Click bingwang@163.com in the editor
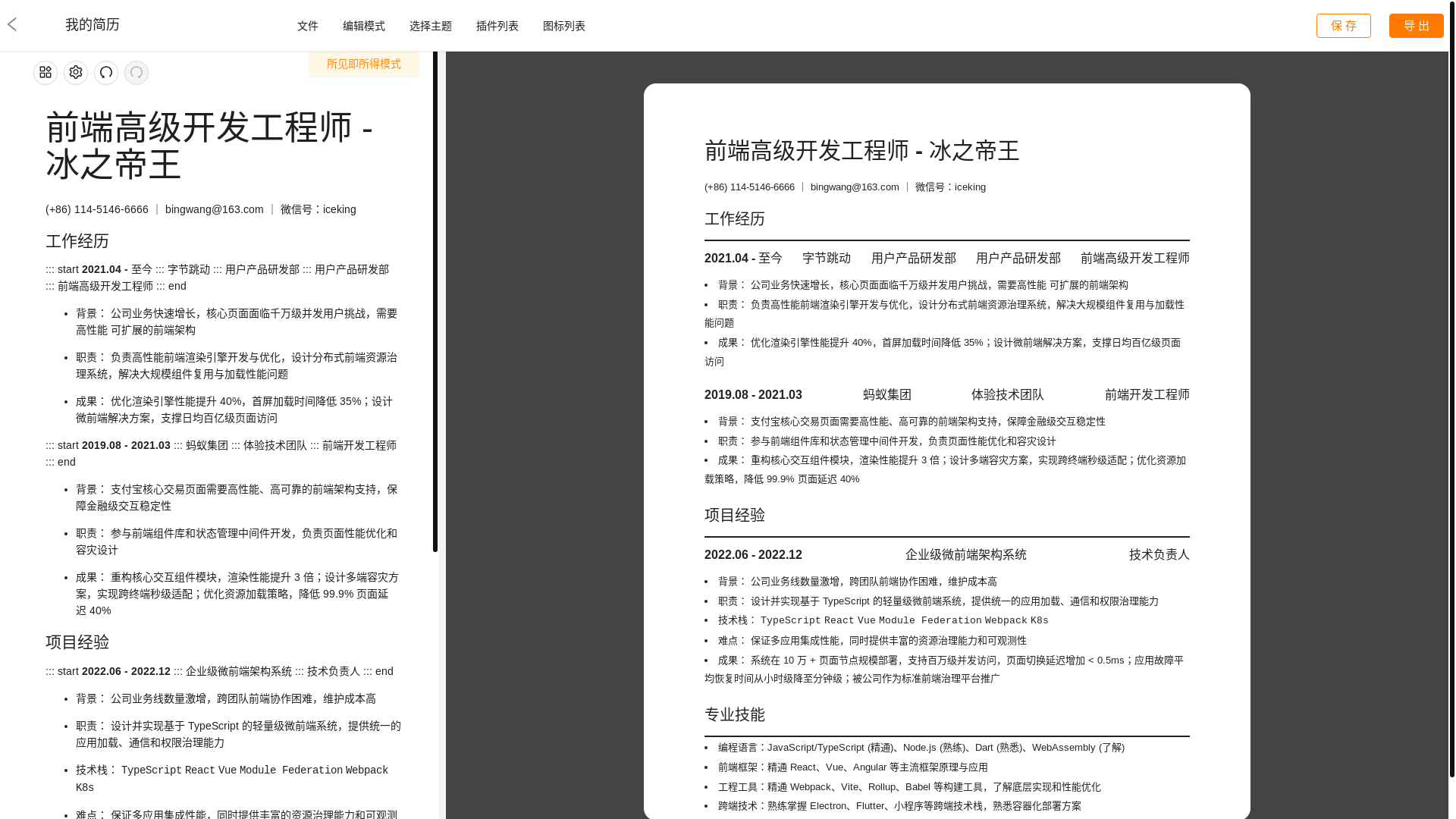Viewport: 1456px width, 819px height. [x=215, y=209]
